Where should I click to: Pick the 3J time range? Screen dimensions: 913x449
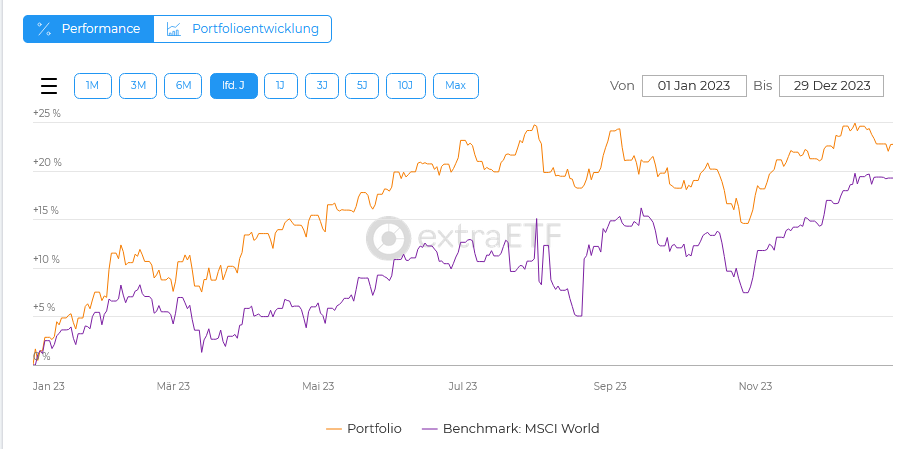pos(321,86)
